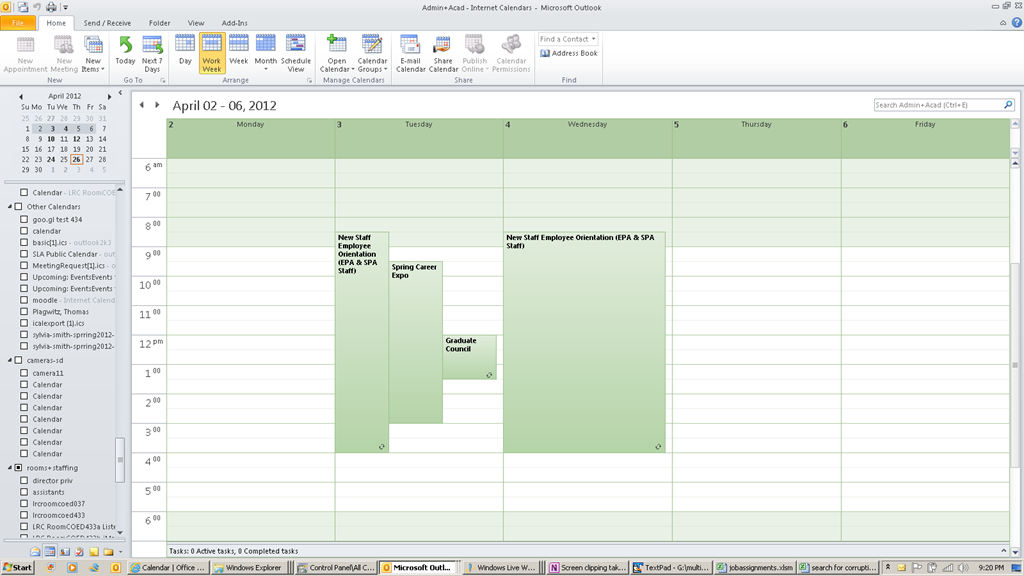Check the camera11 calendar checkbox

25,373
